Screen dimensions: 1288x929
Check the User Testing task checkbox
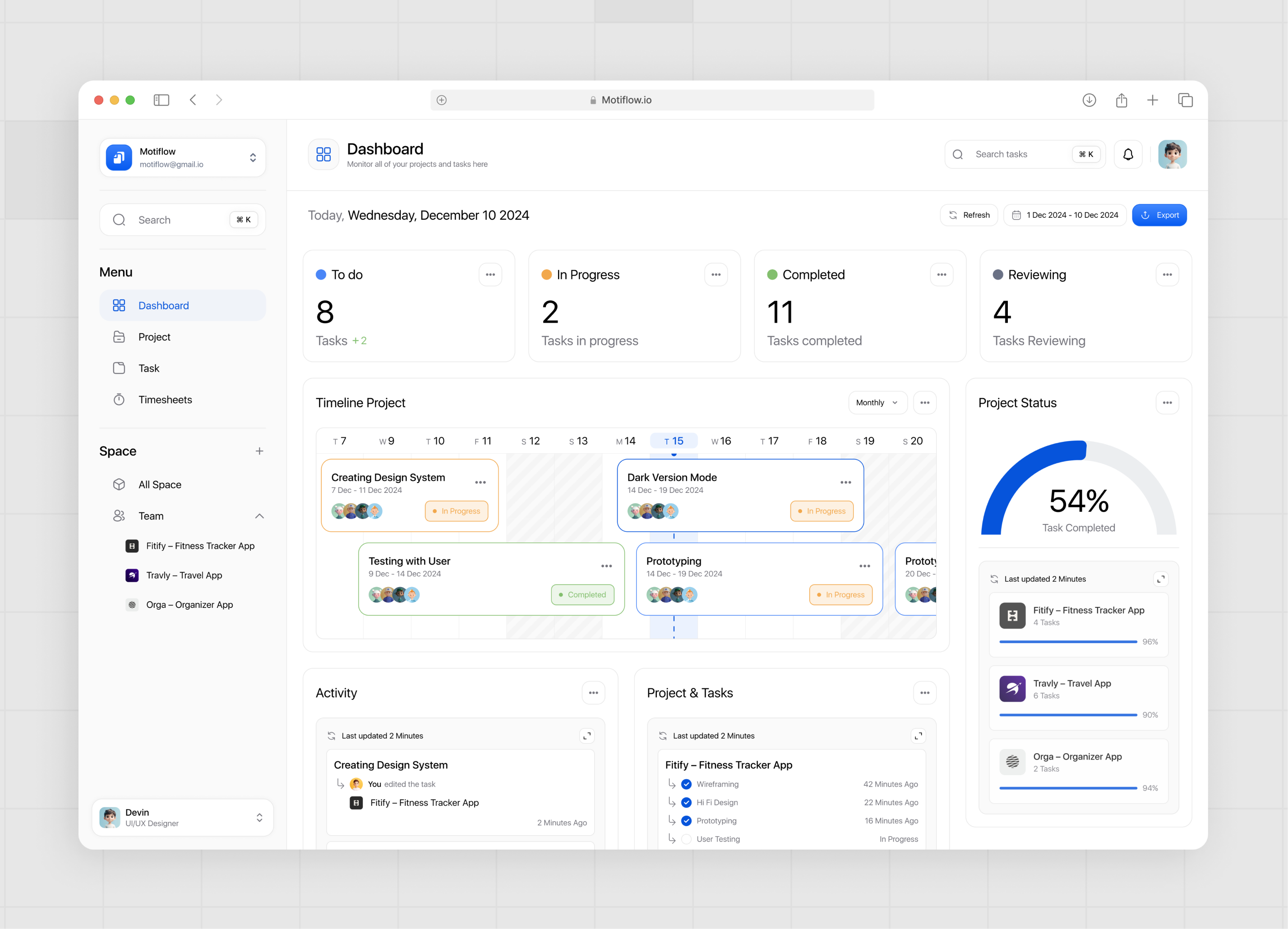click(686, 839)
